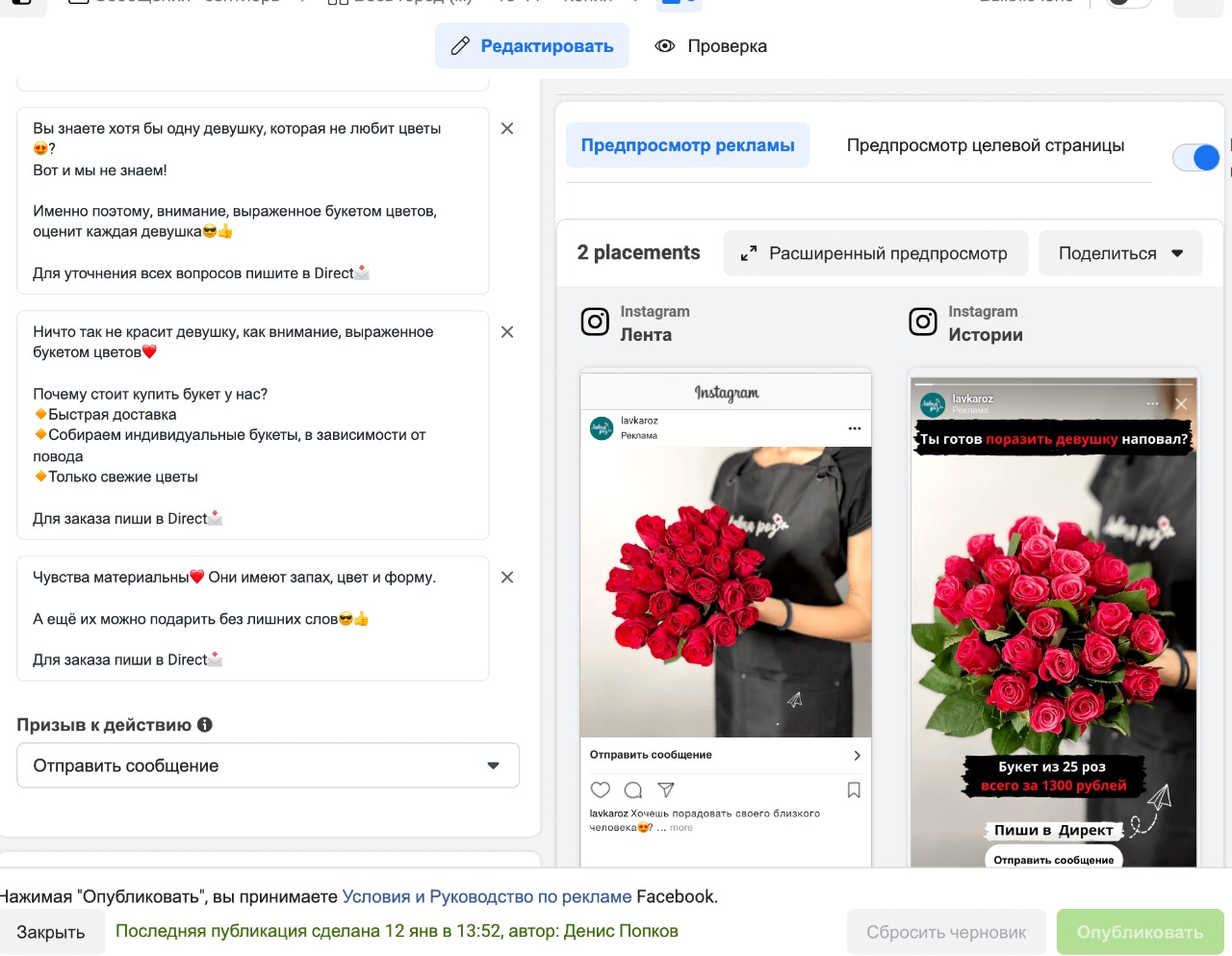1232x956 pixels.
Task: Click the "more" link in the feed caption
Action: [681, 828]
